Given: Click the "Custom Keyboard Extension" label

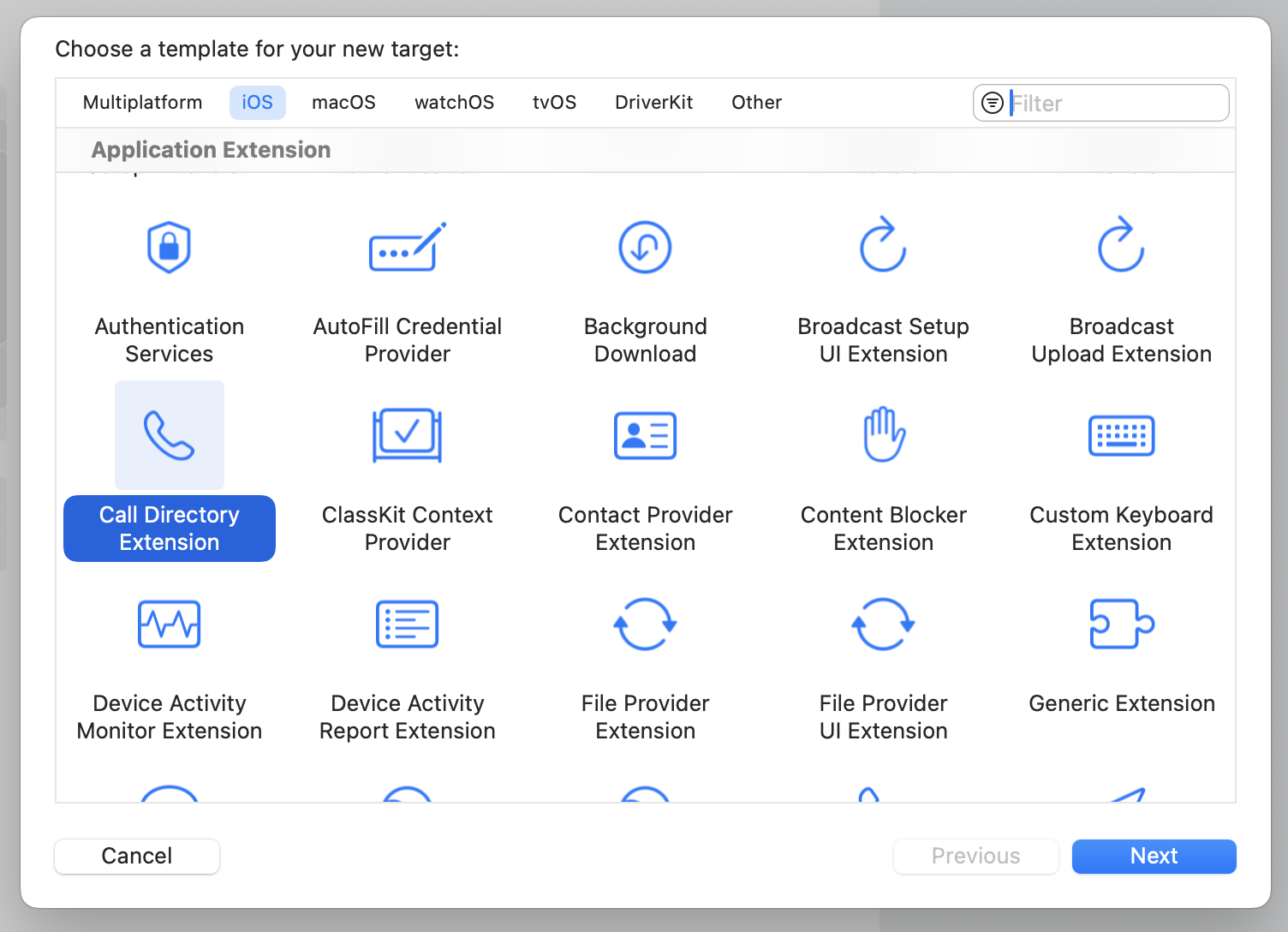Looking at the screenshot, I should [x=1122, y=529].
